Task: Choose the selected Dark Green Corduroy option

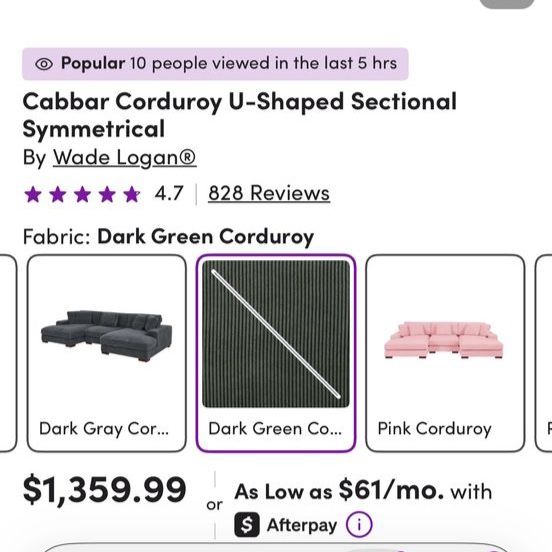Action: pos(276,353)
